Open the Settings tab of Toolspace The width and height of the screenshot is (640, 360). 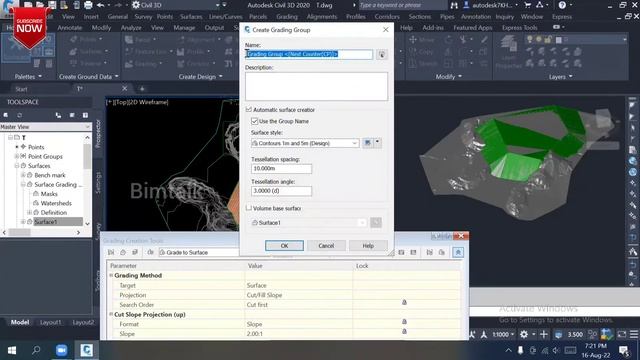[98, 183]
